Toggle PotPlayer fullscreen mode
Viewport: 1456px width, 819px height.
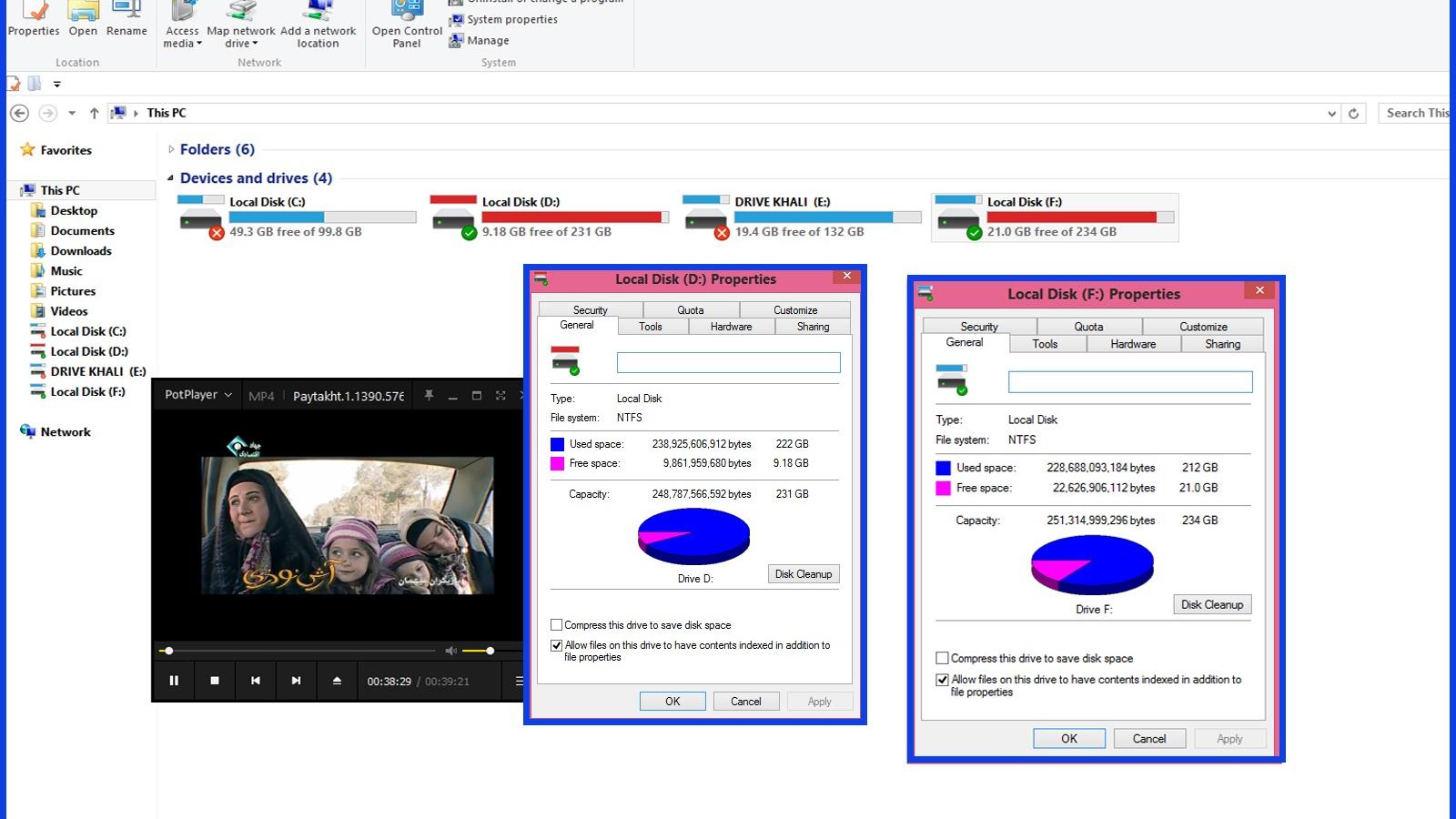coord(500,395)
